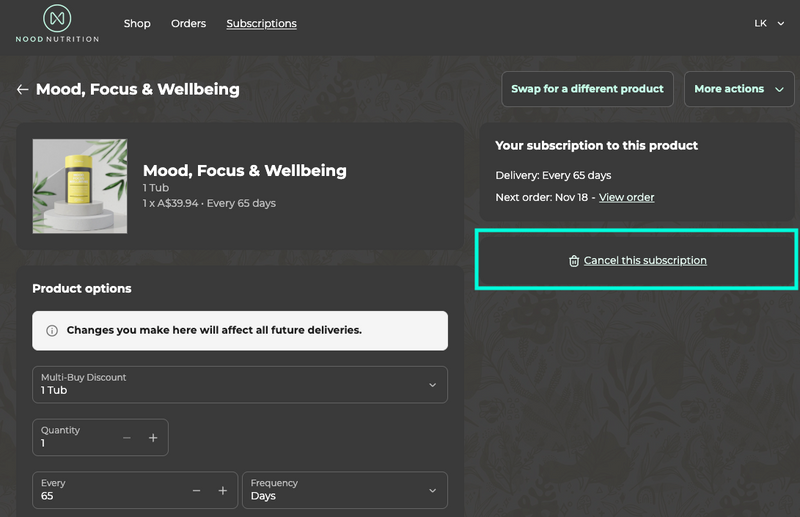This screenshot has height=517, width=800.
Task: Decrease the Every 65 interval value
Action: pyautogui.click(x=196, y=491)
